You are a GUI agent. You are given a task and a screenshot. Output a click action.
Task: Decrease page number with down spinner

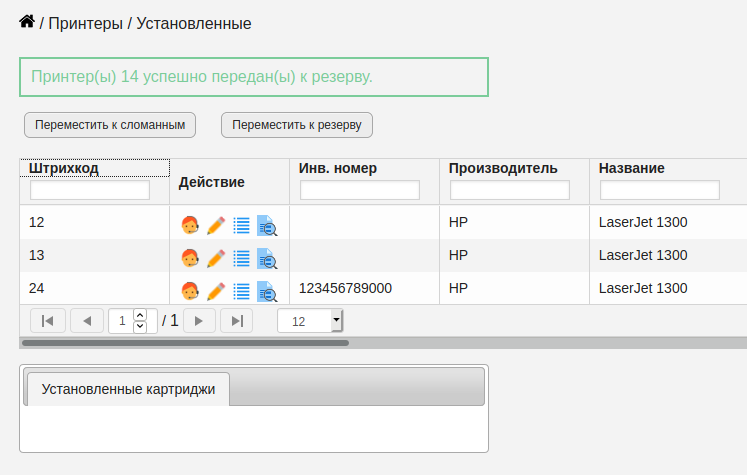click(x=140, y=326)
